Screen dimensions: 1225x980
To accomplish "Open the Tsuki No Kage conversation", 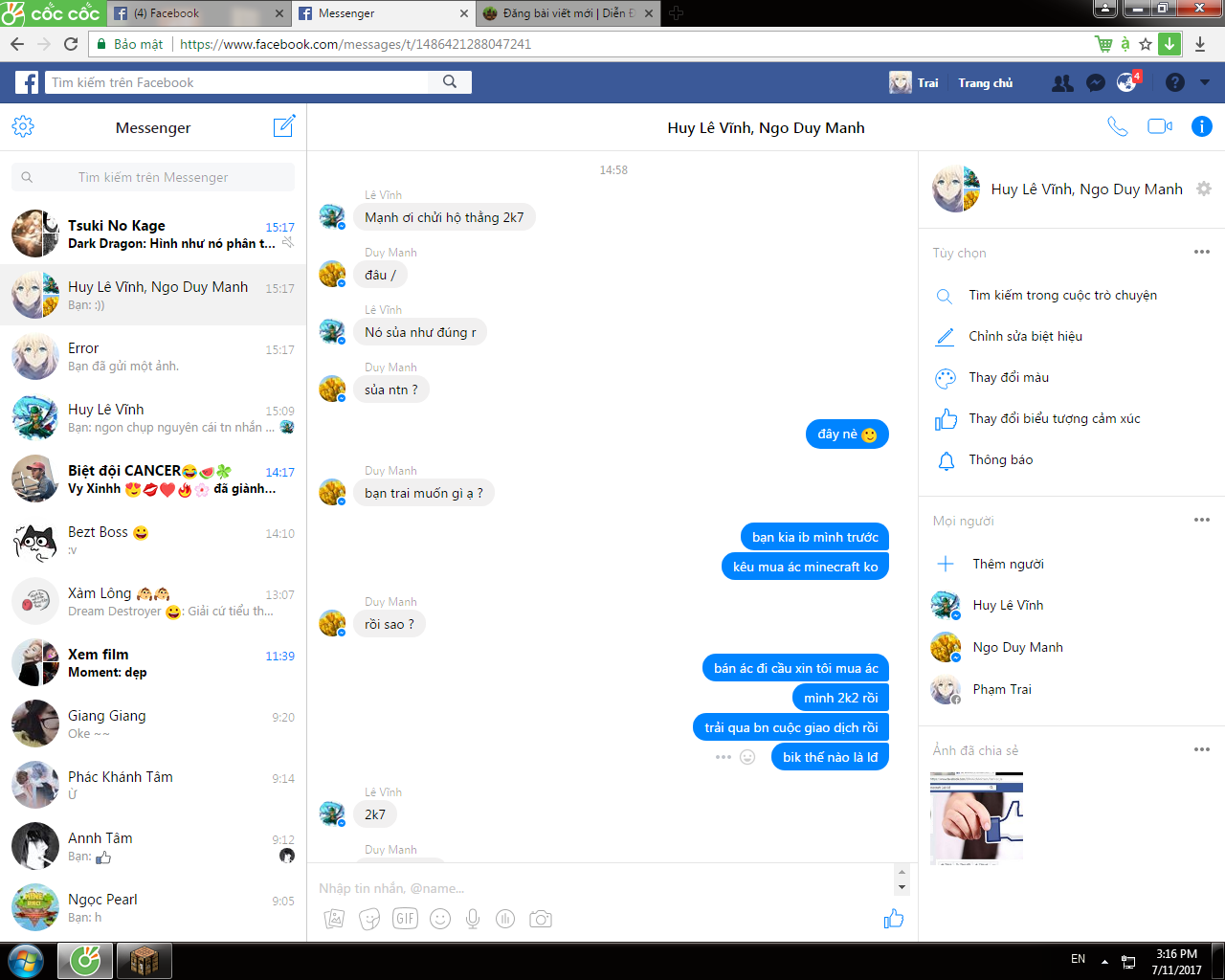I will (153, 234).
